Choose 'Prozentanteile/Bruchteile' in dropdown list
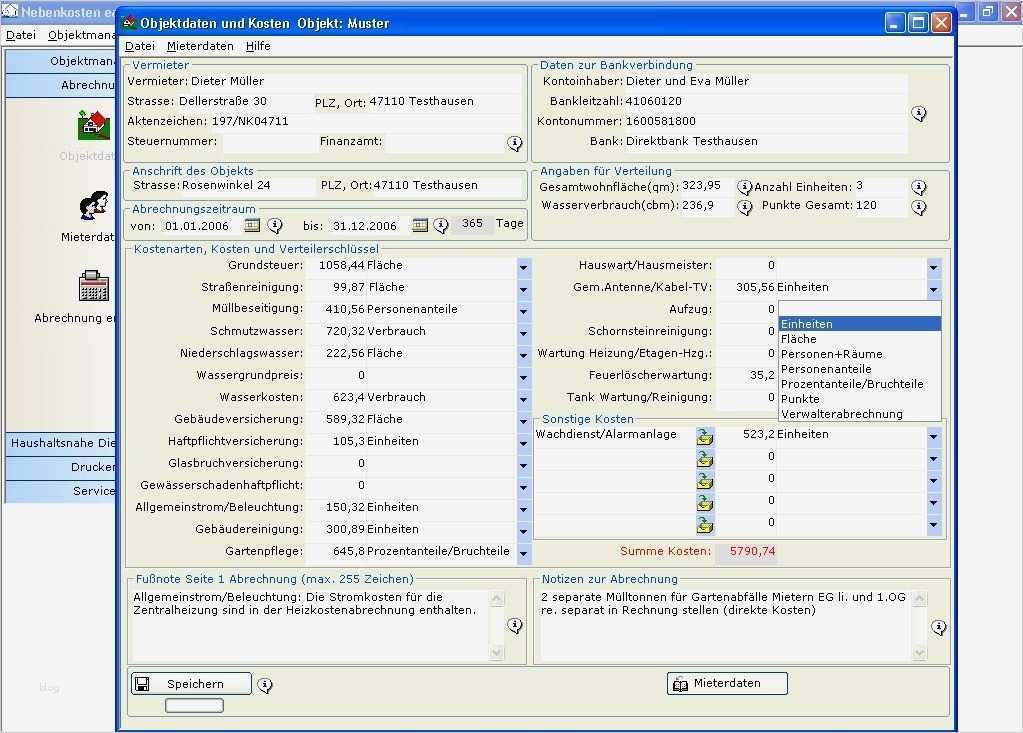Viewport: 1023px width, 733px height. [859, 384]
